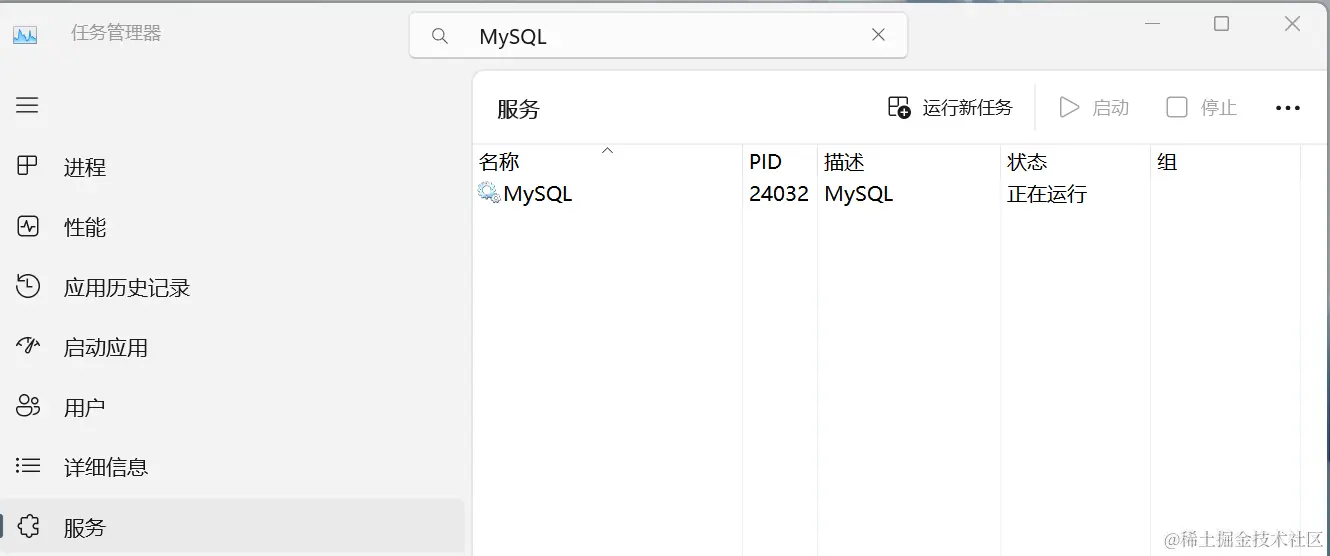The width and height of the screenshot is (1330, 556).
Task: Close the Task Manager window
Action: 1292,24
